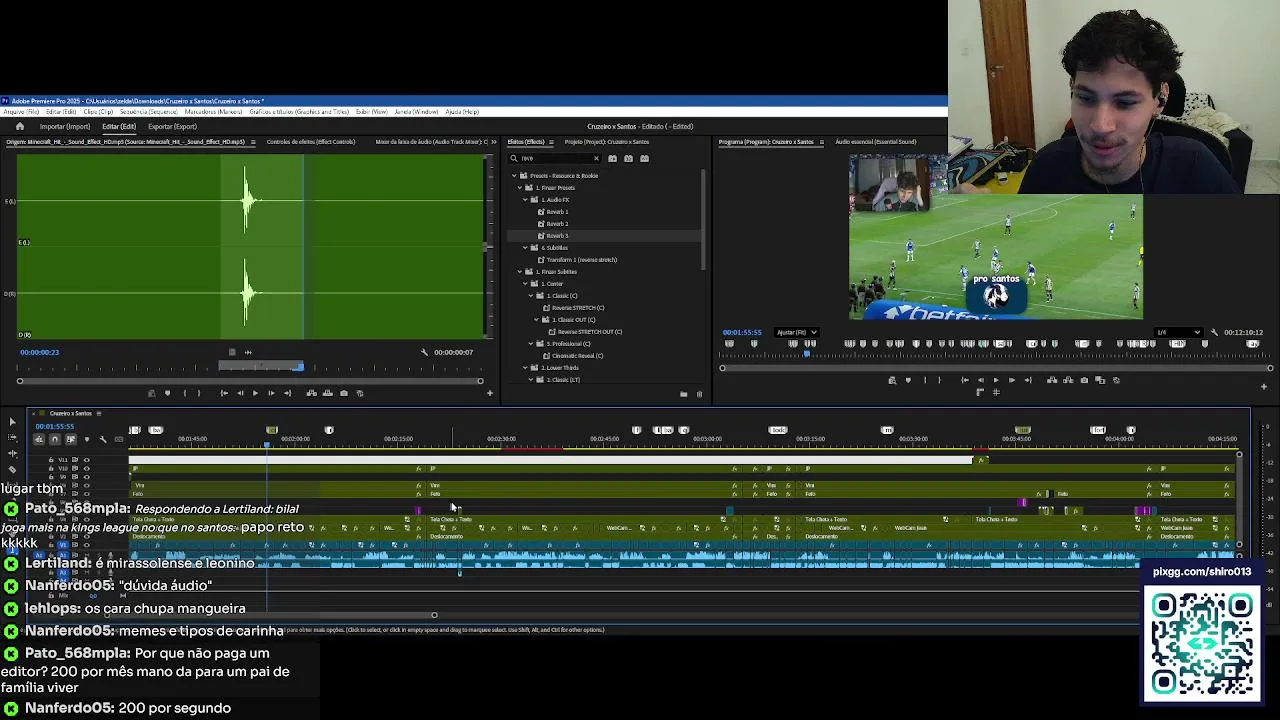Image resolution: width=1280 pixels, height=720 pixels.
Task: Go to In point in Source monitor
Action: pos(223,393)
